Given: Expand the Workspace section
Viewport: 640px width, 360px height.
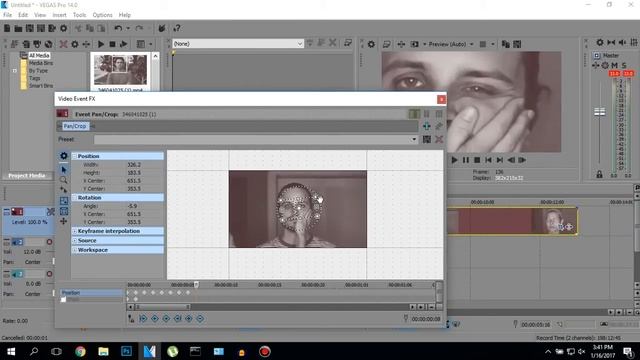Looking at the screenshot, I should [75, 250].
